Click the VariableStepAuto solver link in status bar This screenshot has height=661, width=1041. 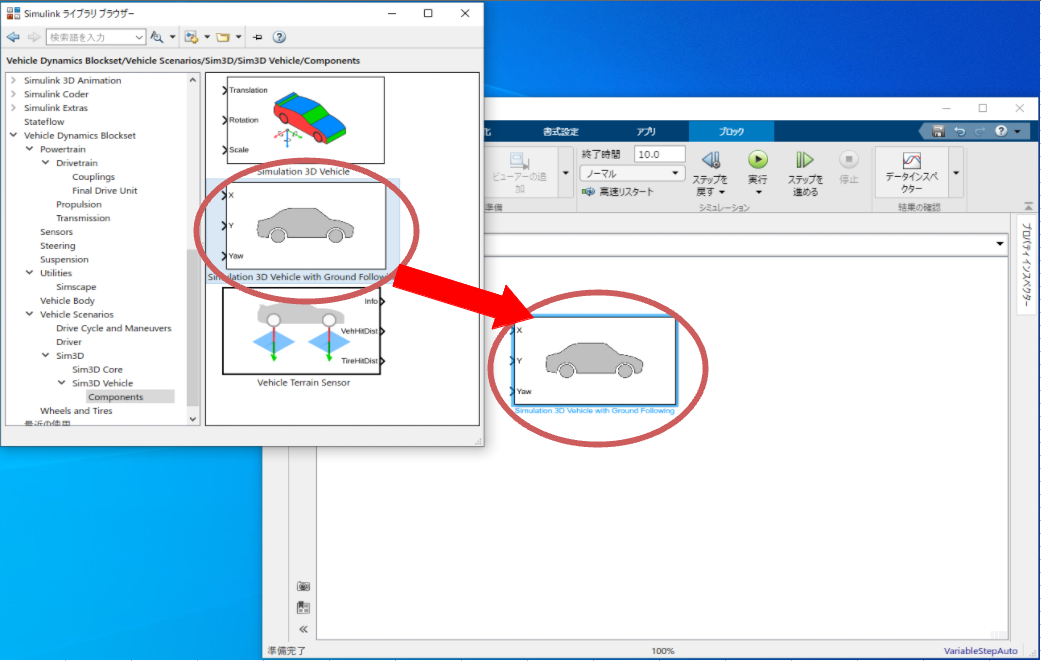[x=981, y=651]
